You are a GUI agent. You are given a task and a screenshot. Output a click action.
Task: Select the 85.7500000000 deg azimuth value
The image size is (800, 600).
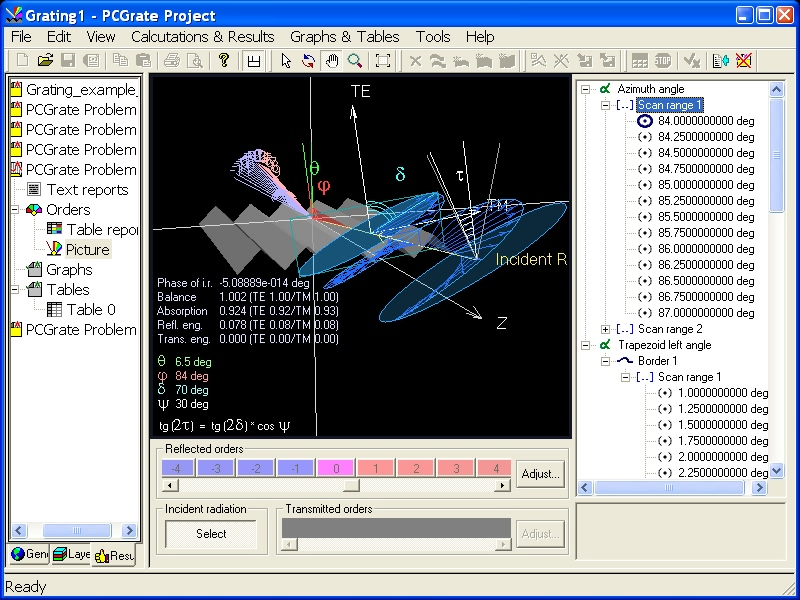click(706, 233)
